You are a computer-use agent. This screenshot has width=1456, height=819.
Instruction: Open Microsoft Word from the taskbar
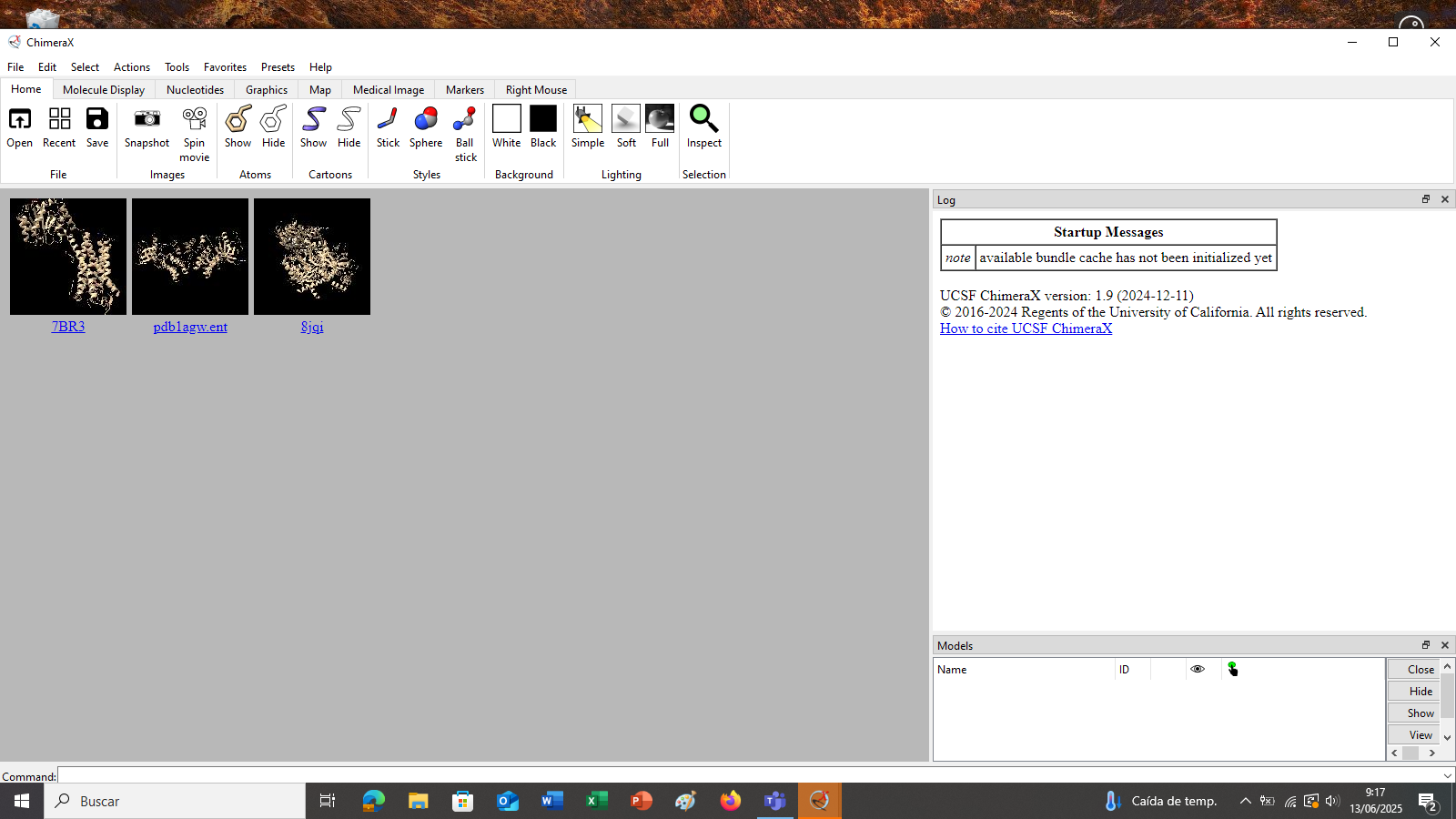[x=551, y=801]
